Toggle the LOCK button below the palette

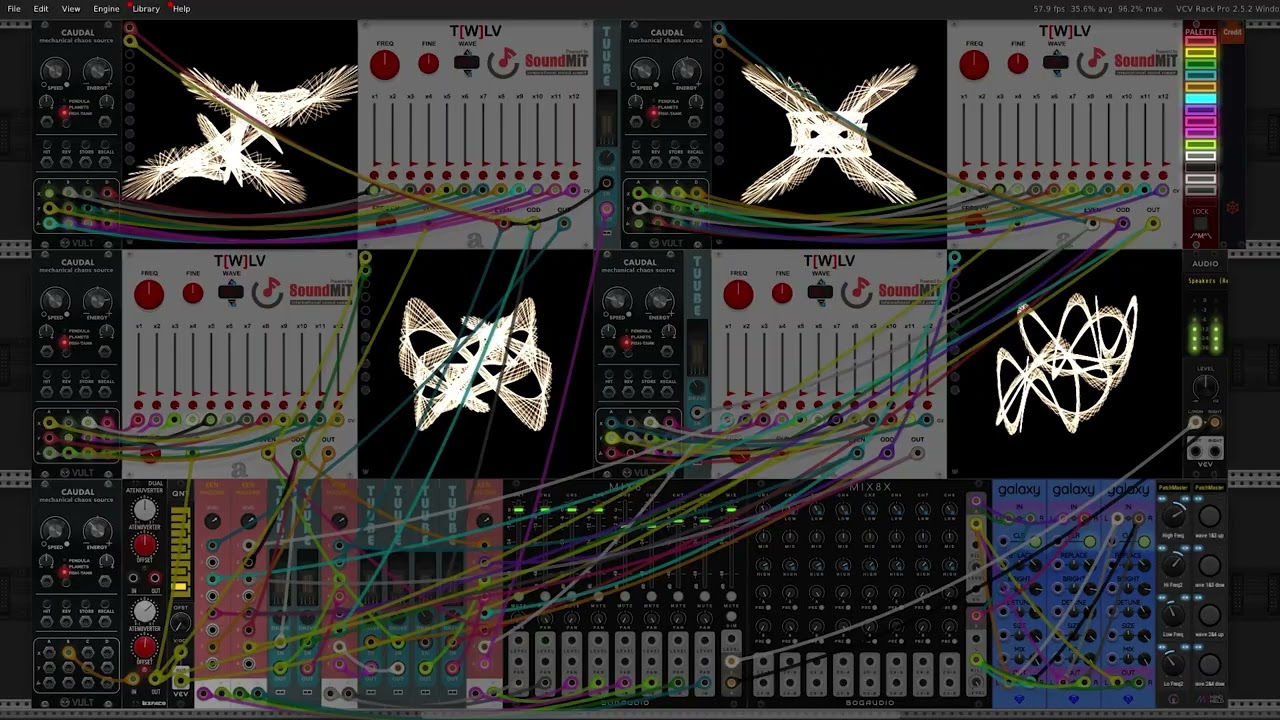coord(1200,224)
